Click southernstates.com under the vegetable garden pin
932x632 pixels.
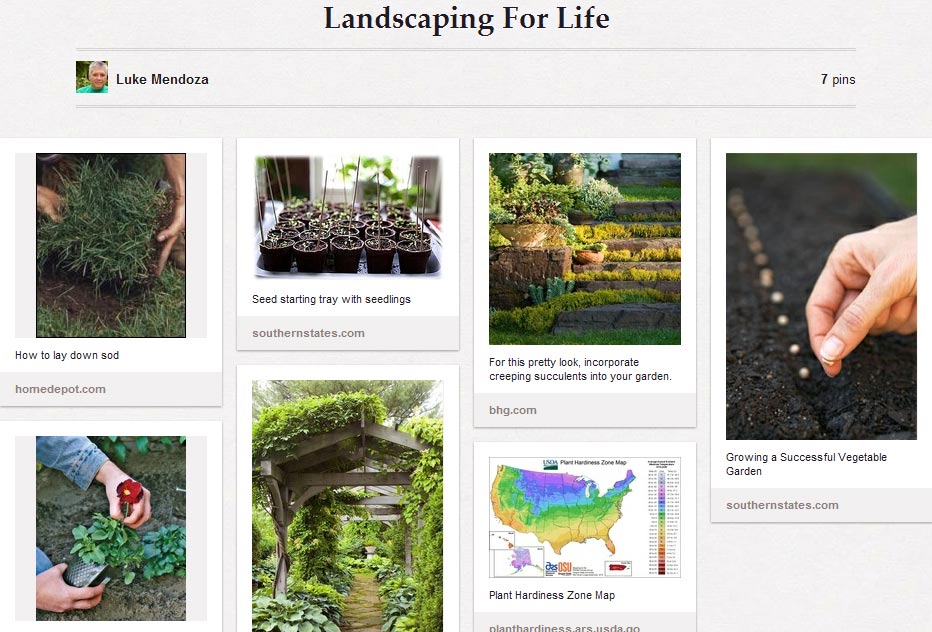784,506
